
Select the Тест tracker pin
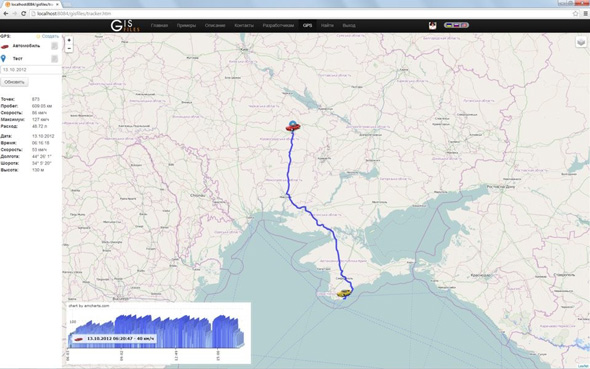click(3, 58)
